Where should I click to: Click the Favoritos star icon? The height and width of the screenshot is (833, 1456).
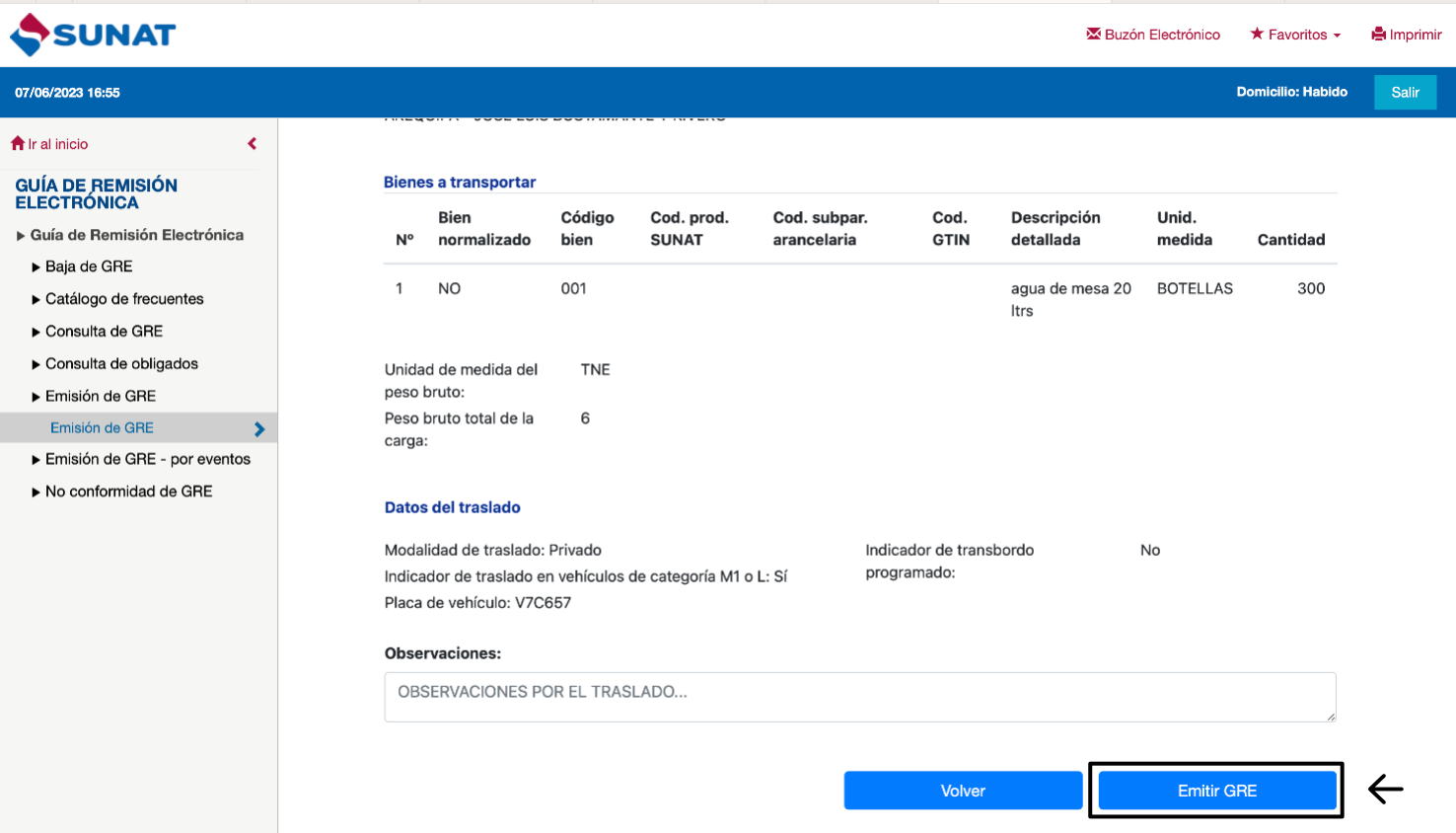[x=1257, y=34]
